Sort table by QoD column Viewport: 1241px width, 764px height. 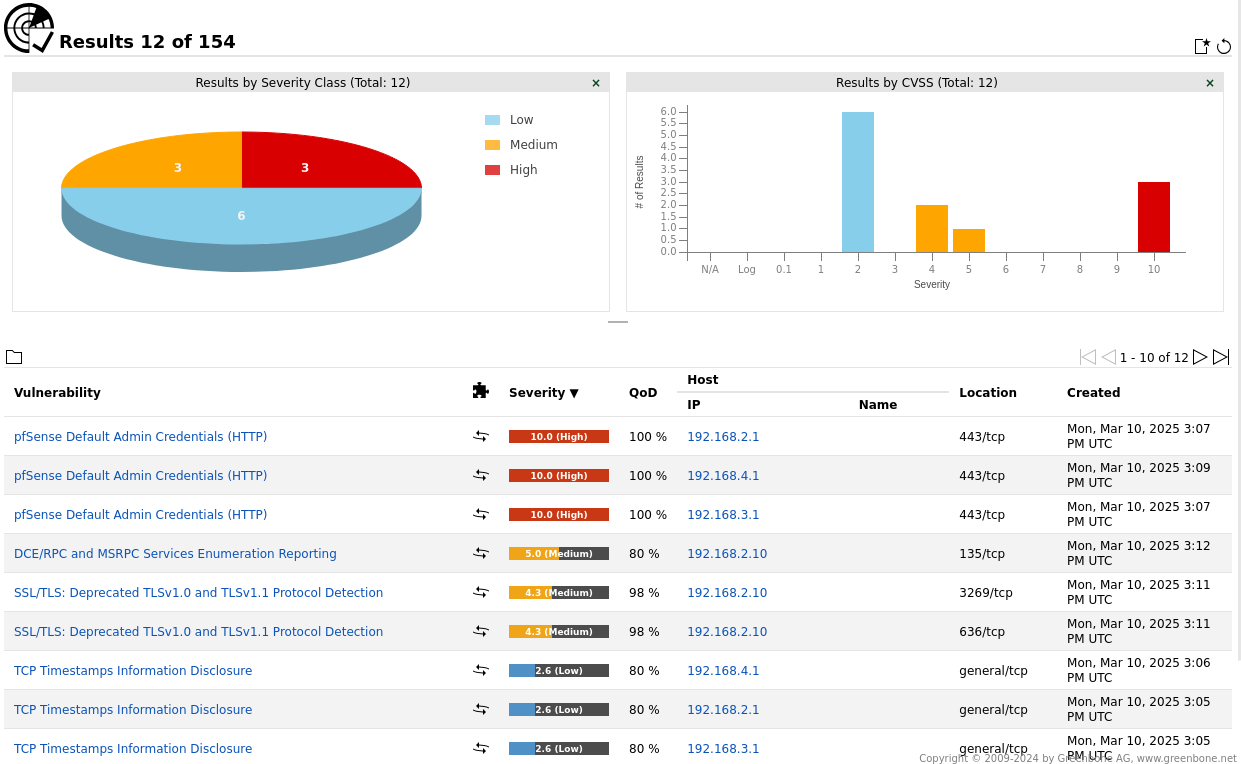coord(643,393)
